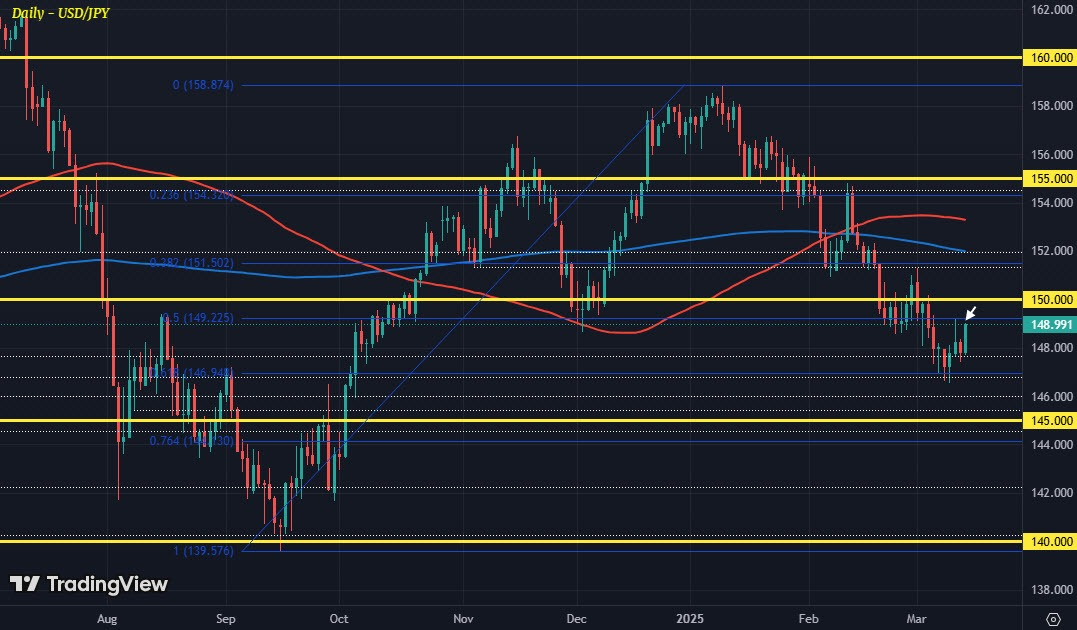Click the '2025' time axis label
Image resolution: width=1077 pixels, height=630 pixels.
(690, 619)
